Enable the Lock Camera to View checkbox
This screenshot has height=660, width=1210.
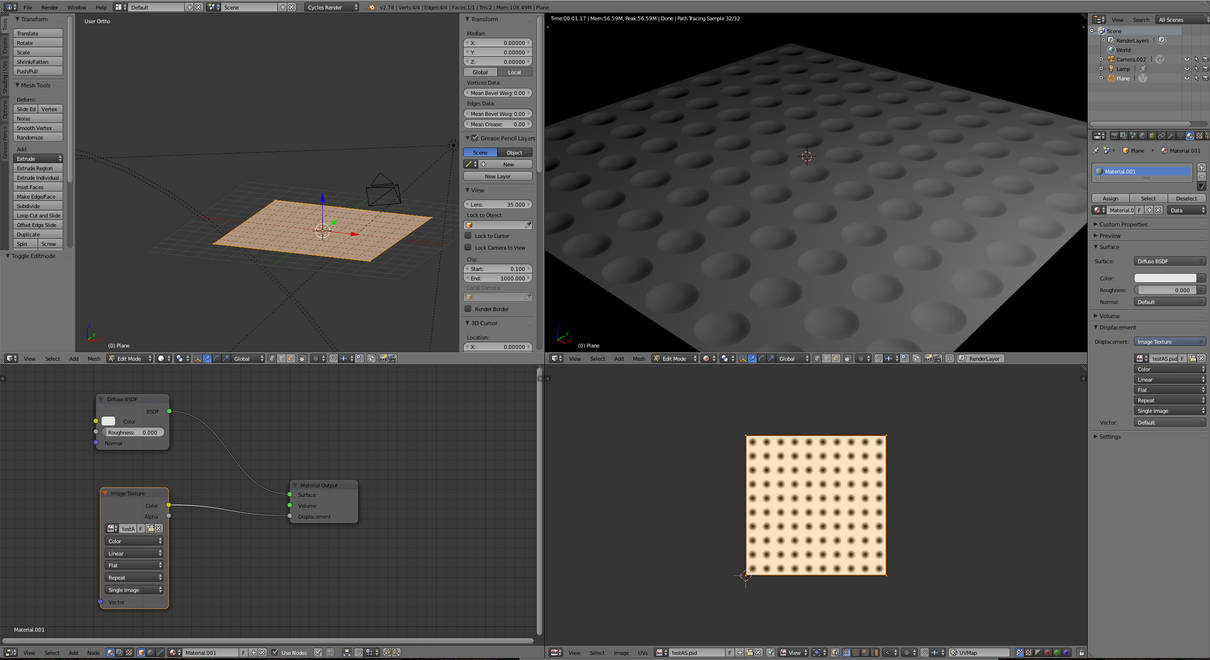tap(466, 247)
